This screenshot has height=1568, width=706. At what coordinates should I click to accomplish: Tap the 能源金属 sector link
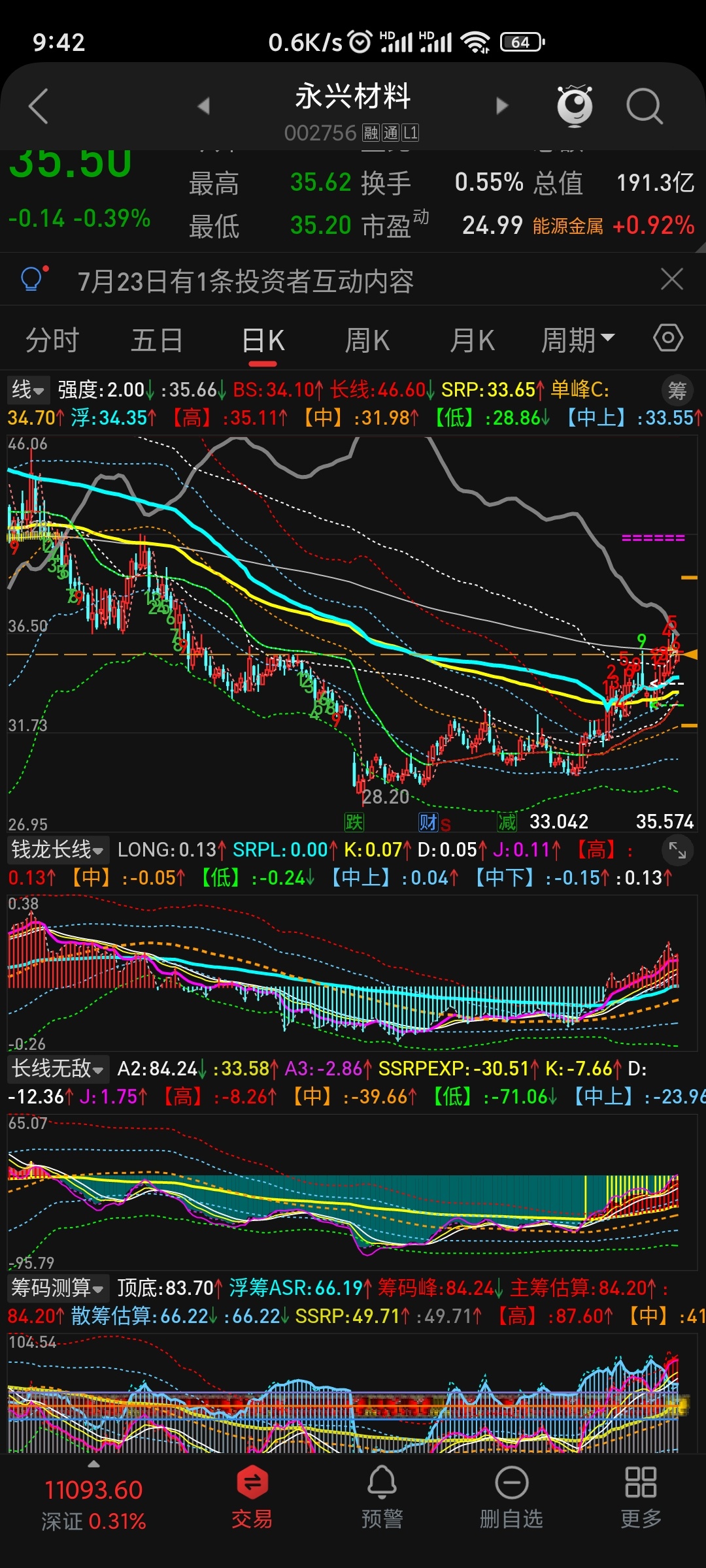tap(568, 226)
